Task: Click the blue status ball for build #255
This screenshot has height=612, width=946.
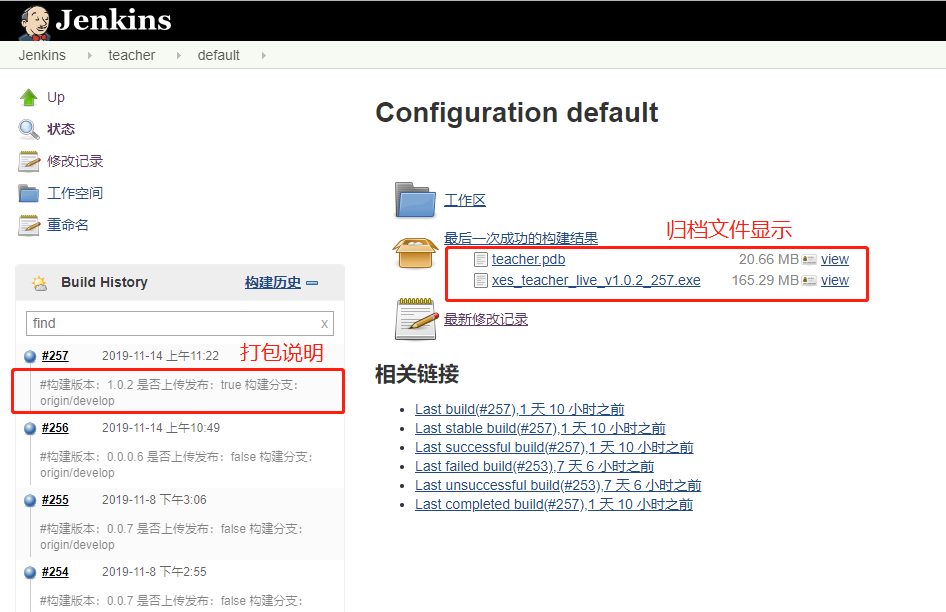Action: coord(30,500)
